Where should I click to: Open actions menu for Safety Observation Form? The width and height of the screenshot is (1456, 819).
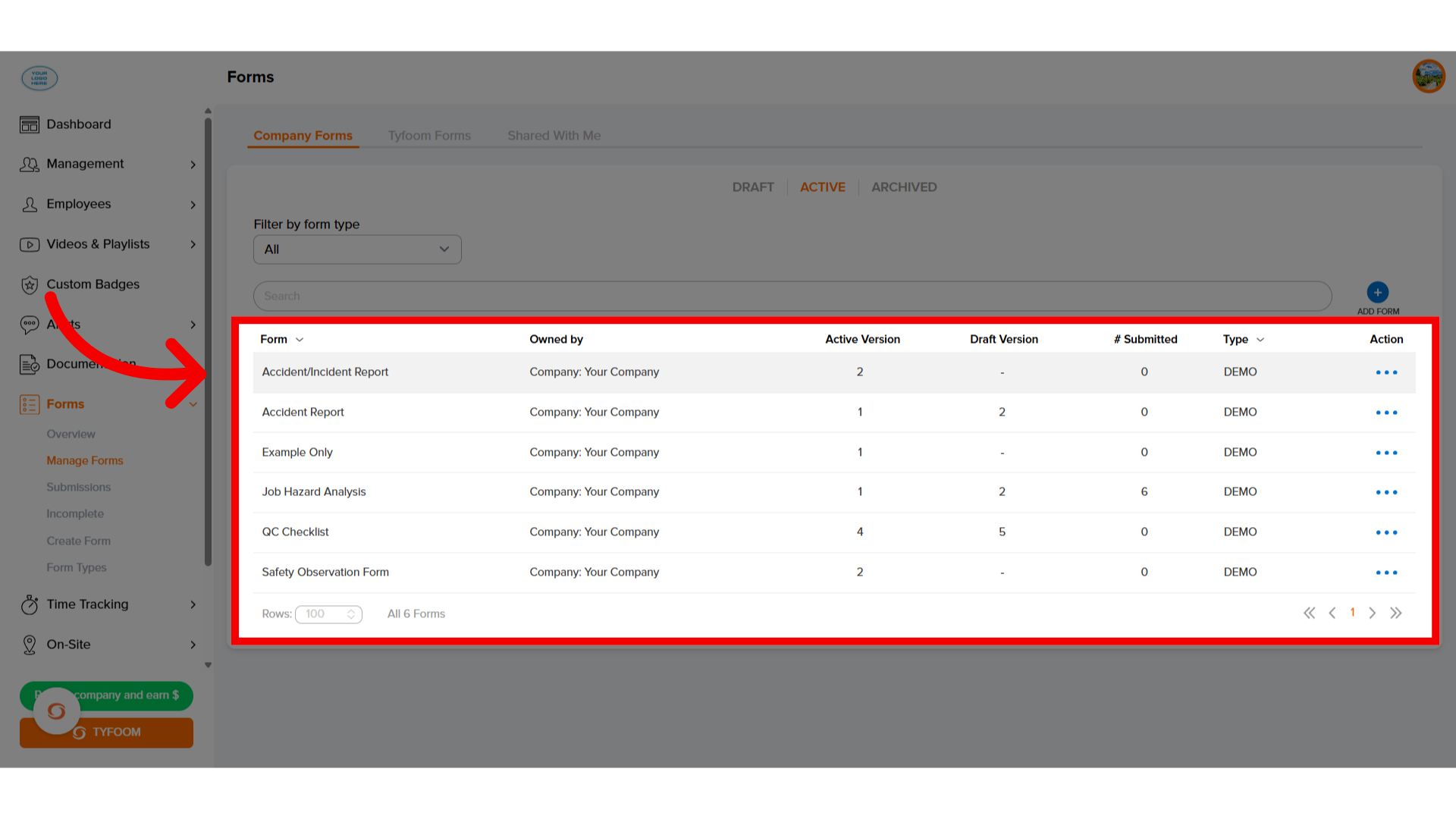[1386, 573]
